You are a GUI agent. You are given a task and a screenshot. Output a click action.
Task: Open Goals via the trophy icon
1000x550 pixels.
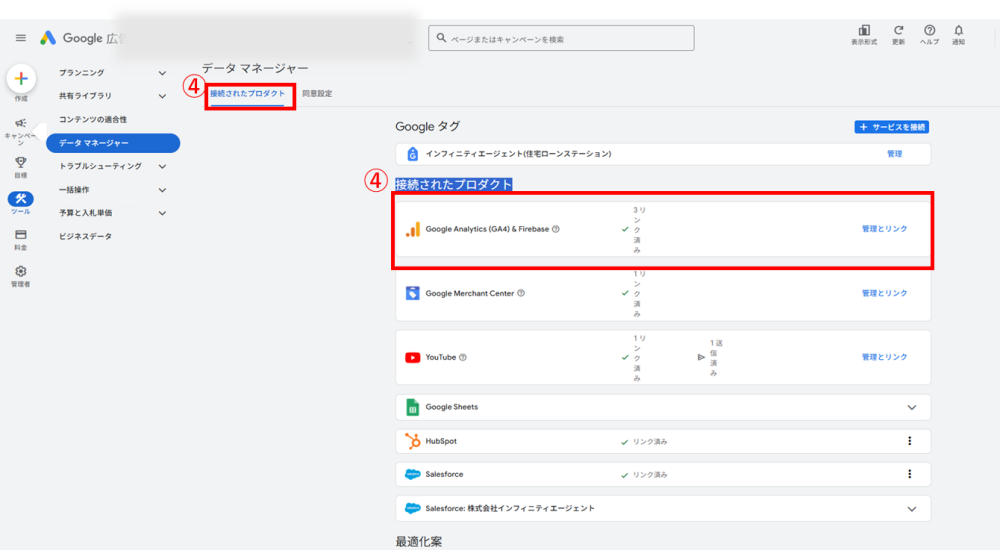(20, 162)
